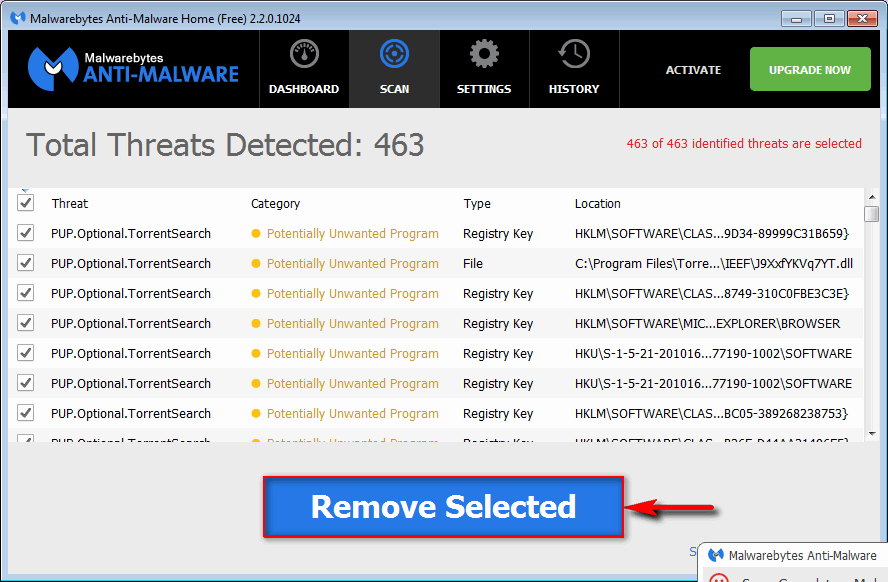Click PUP.Optional.TorrentSearch in the BC05-389268238753} row
This screenshot has height=582, width=888.
coord(131,414)
